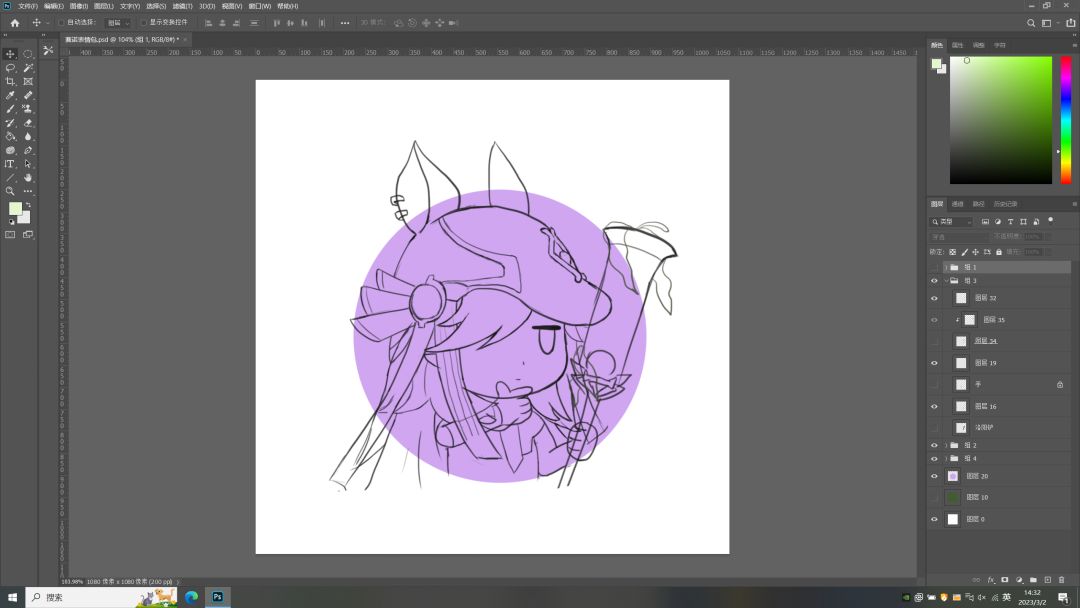The image size is (1080, 608).
Task: Choose the Magic Wand tool
Action: [27, 68]
